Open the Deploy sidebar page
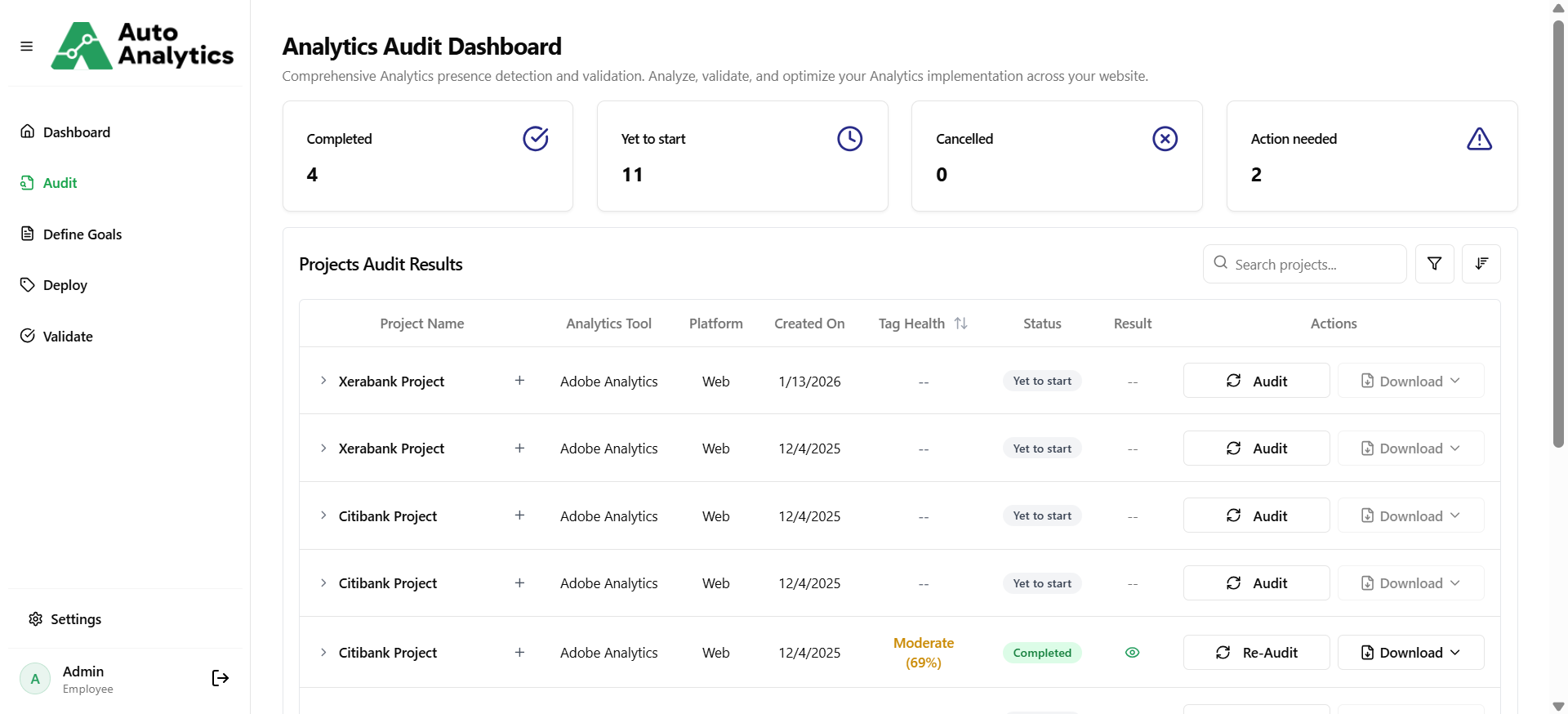 tap(65, 285)
